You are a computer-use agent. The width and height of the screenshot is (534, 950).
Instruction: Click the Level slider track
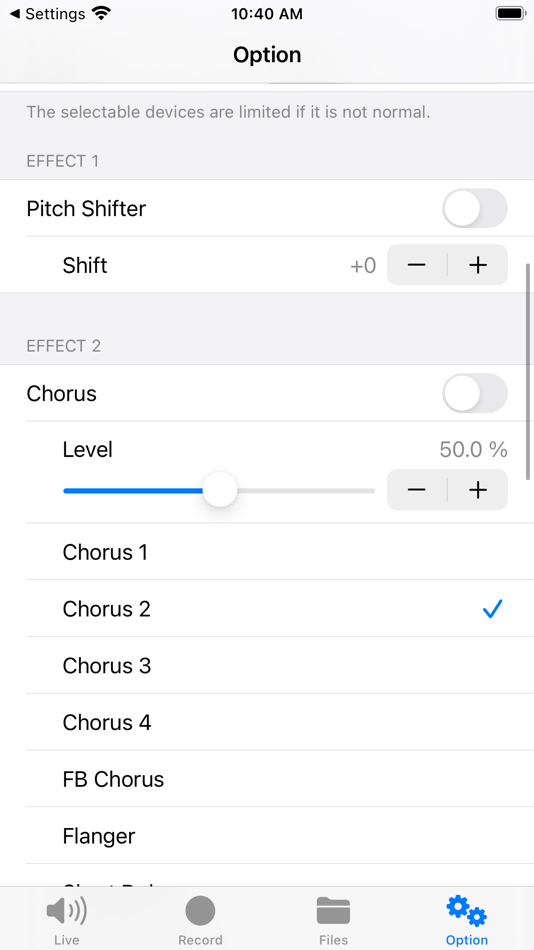(x=219, y=490)
